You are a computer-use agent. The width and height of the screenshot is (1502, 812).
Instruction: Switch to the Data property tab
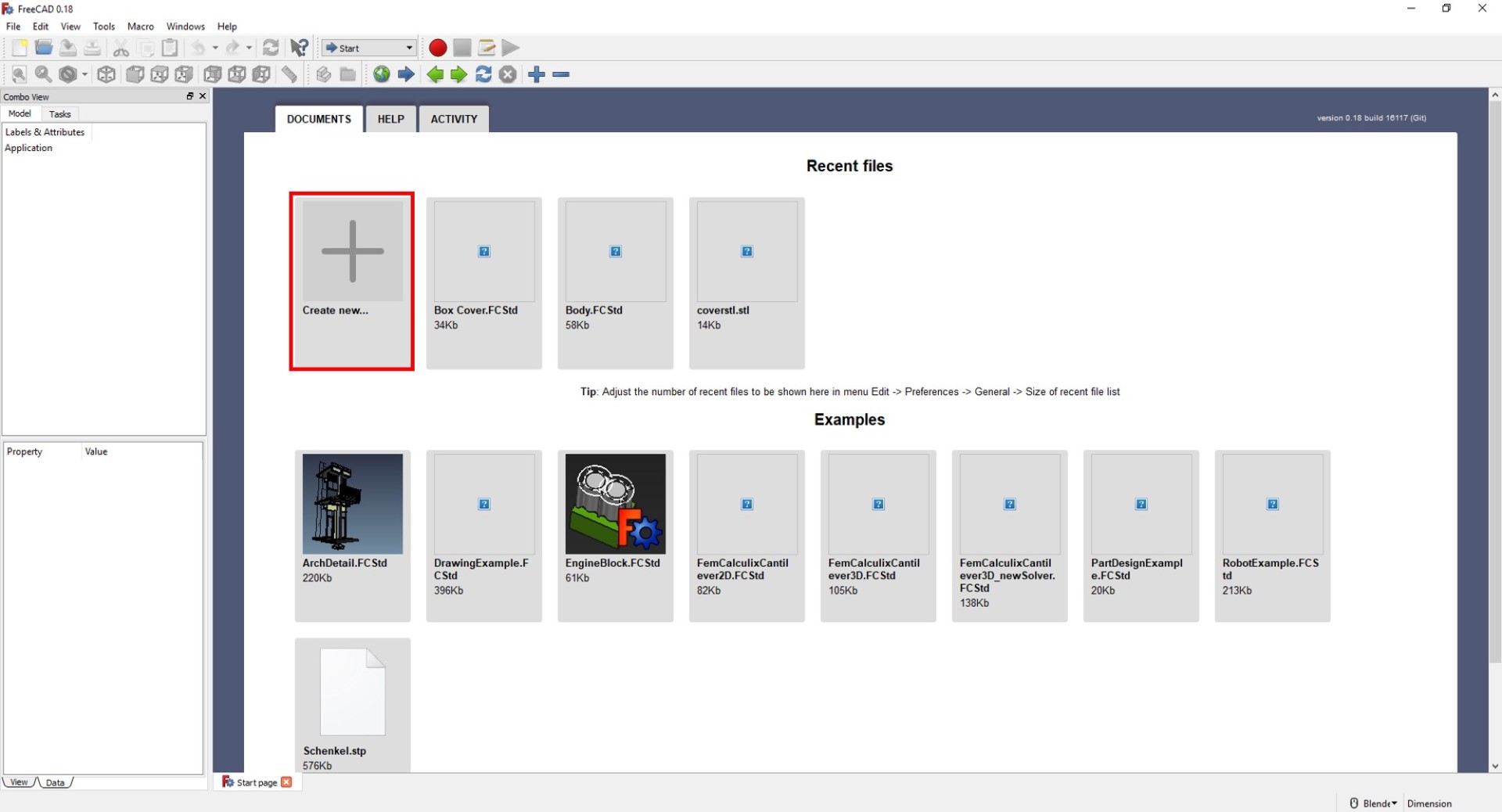point(55,782)
